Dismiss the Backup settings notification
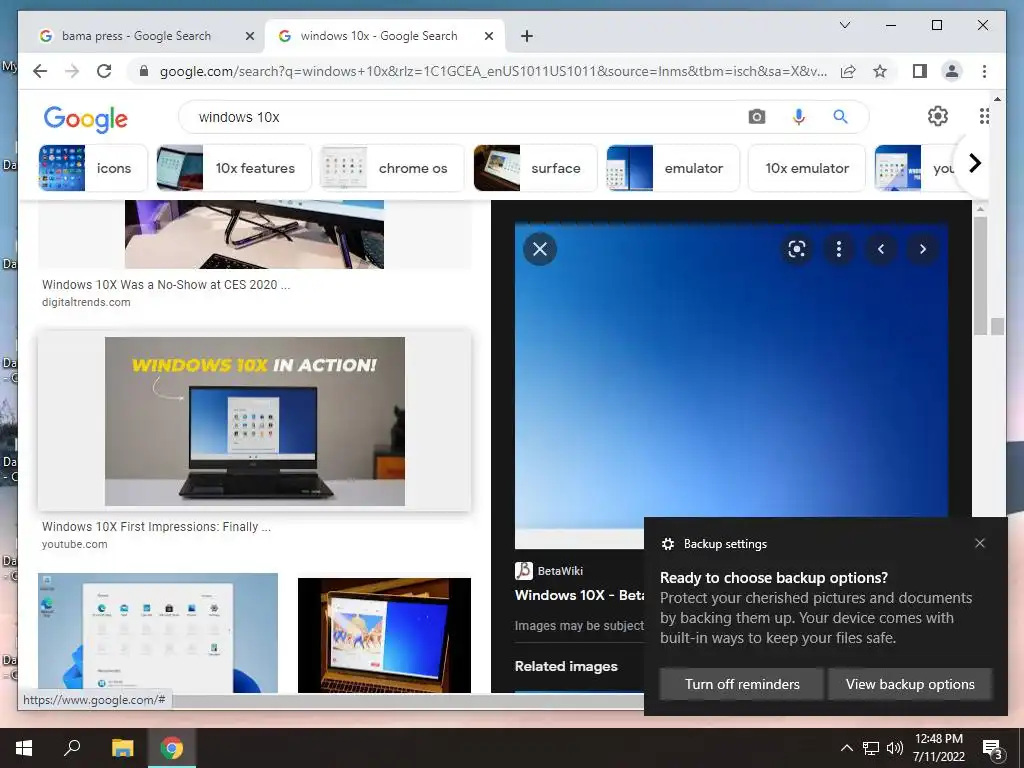The image size is (1024, 768). 980,543
